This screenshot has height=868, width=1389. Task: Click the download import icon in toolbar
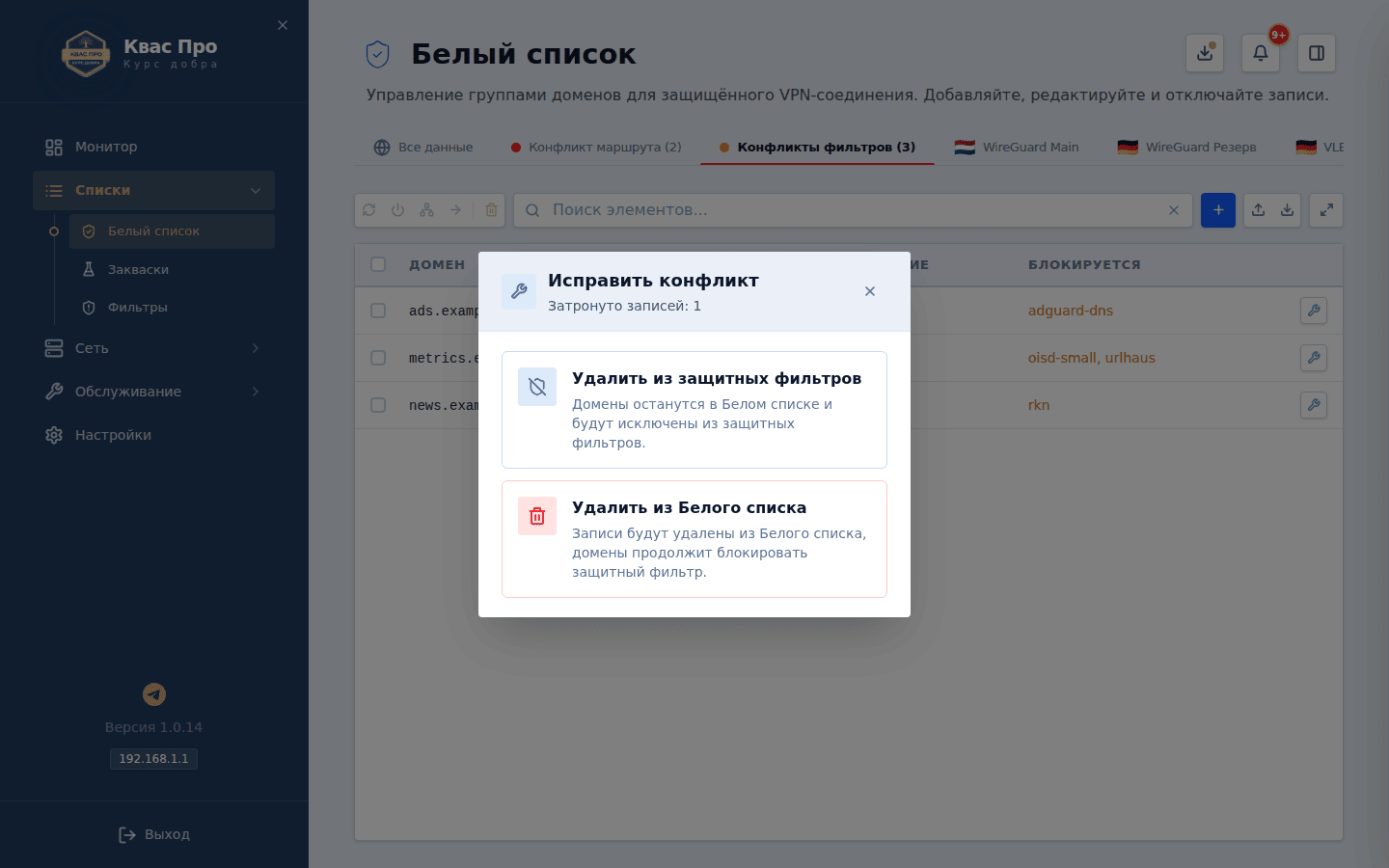1288,210
